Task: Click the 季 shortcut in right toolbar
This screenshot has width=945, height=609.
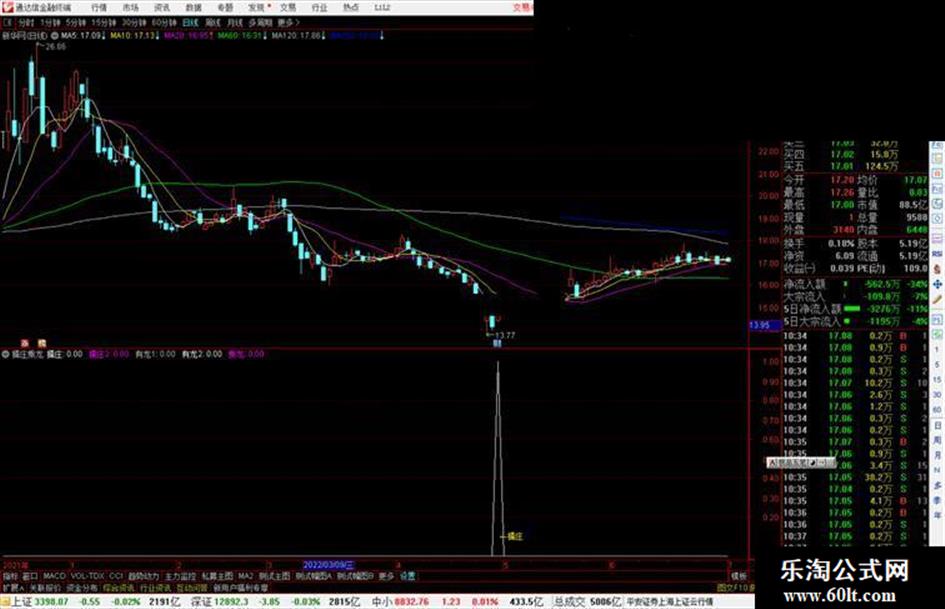Action: (x=937, y=500)
